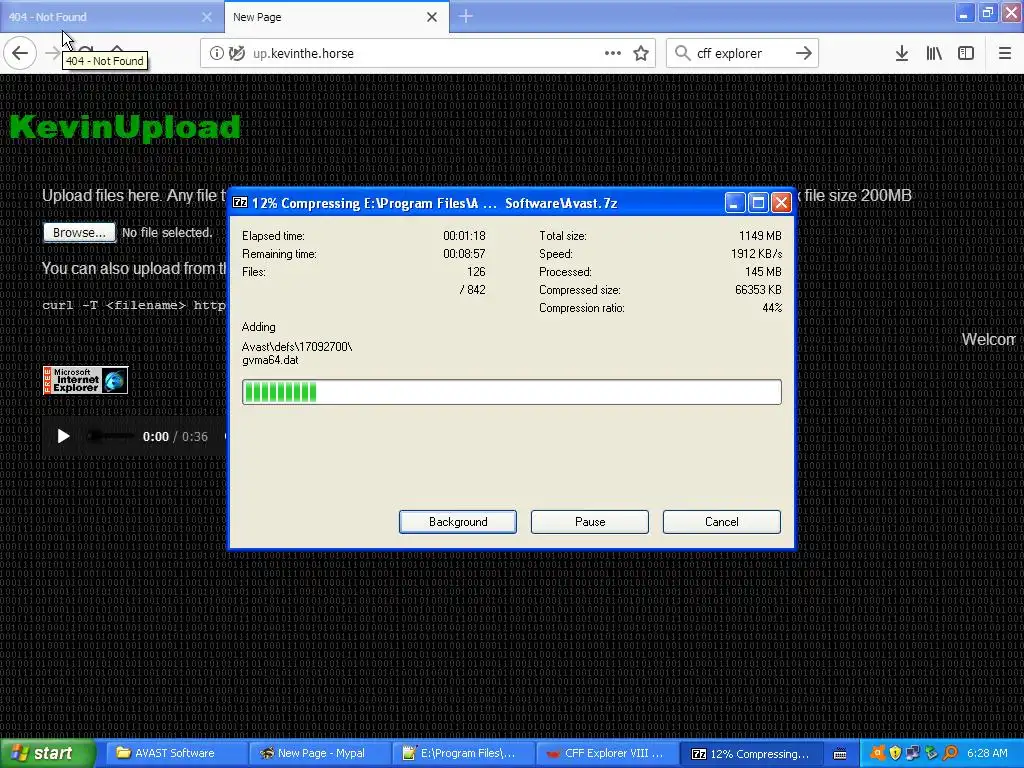Open the hamburger application menu
This screenshot has width=1024, height=768.
[x=1005, y=53]
